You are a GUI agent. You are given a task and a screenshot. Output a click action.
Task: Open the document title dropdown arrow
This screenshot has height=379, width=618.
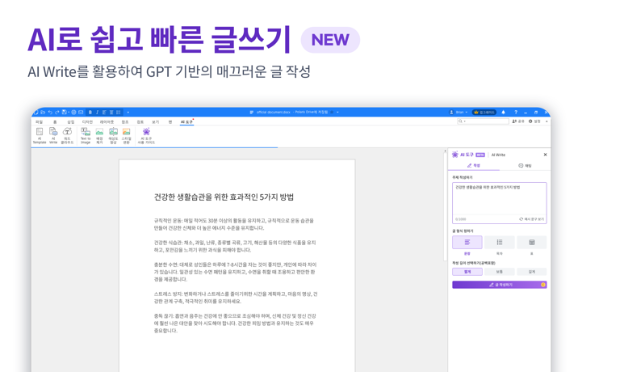pos(337,112)
